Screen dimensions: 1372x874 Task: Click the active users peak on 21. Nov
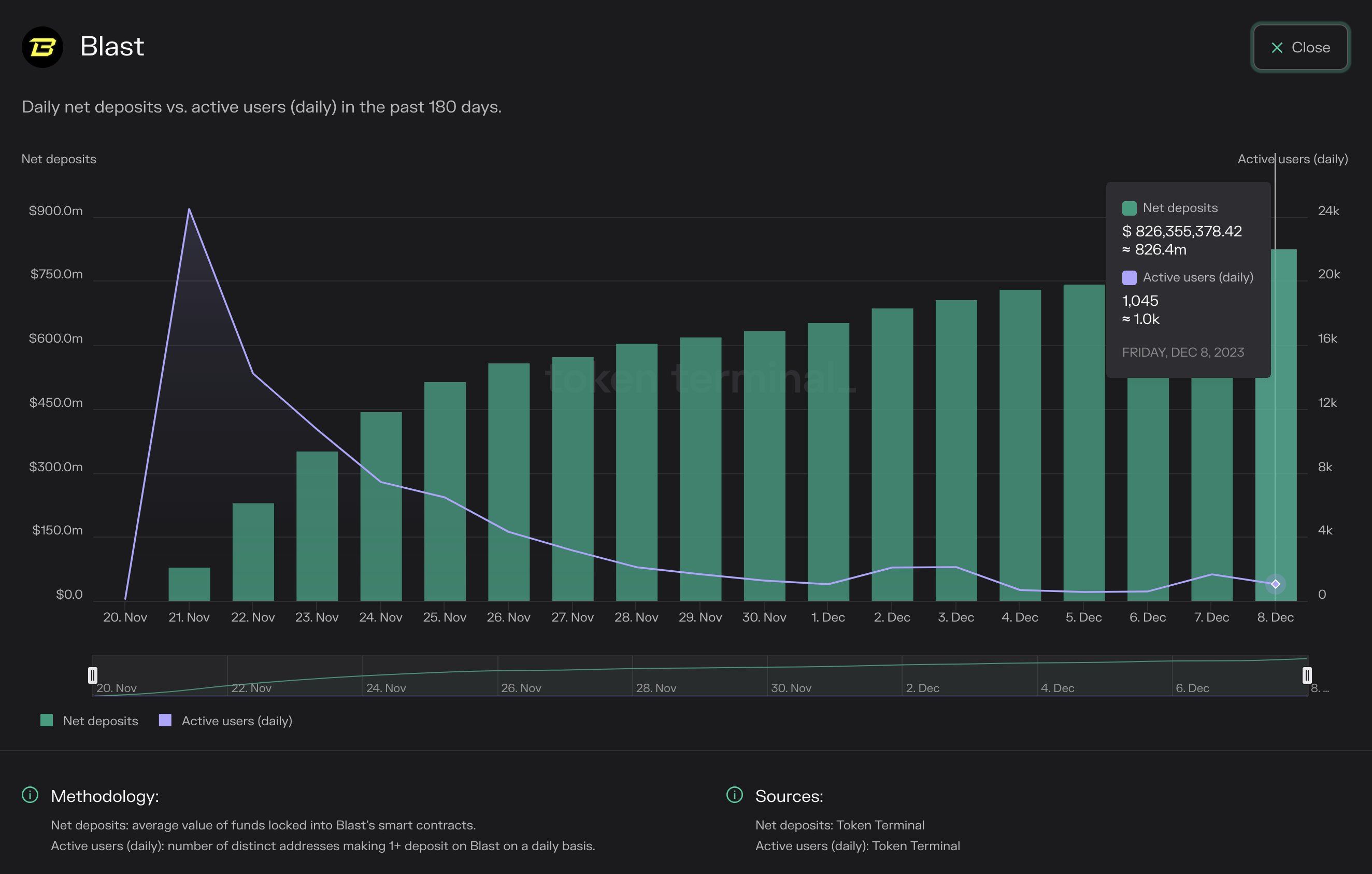(x=189, y=209)
